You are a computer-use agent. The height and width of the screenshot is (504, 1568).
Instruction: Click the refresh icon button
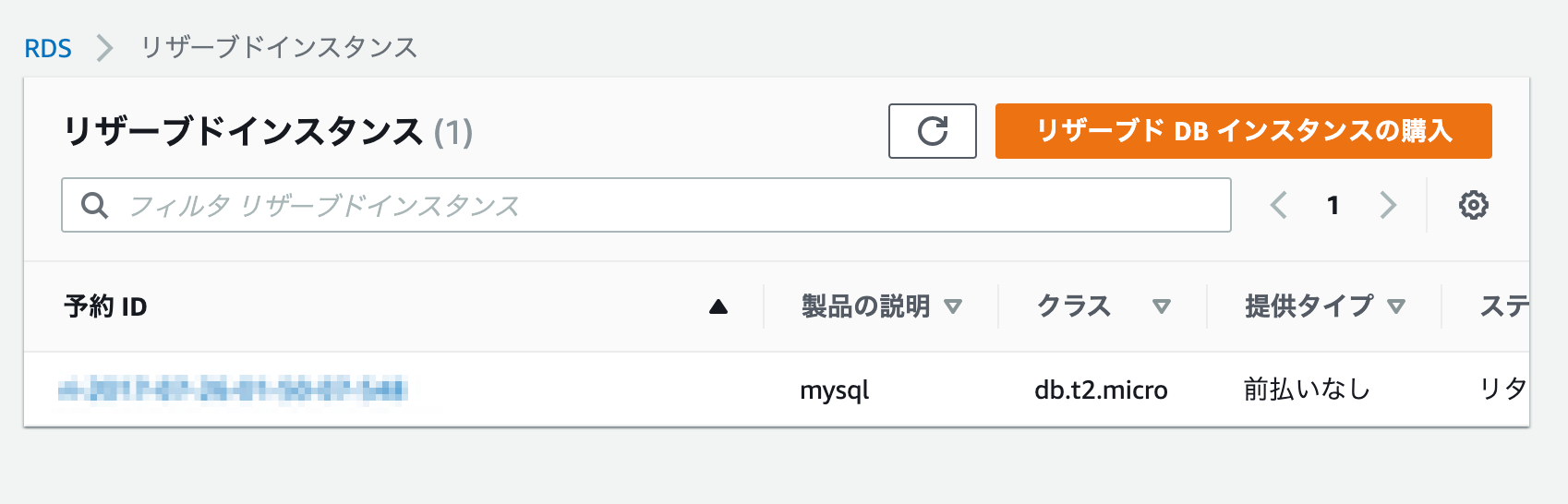[x=933, y=131]
